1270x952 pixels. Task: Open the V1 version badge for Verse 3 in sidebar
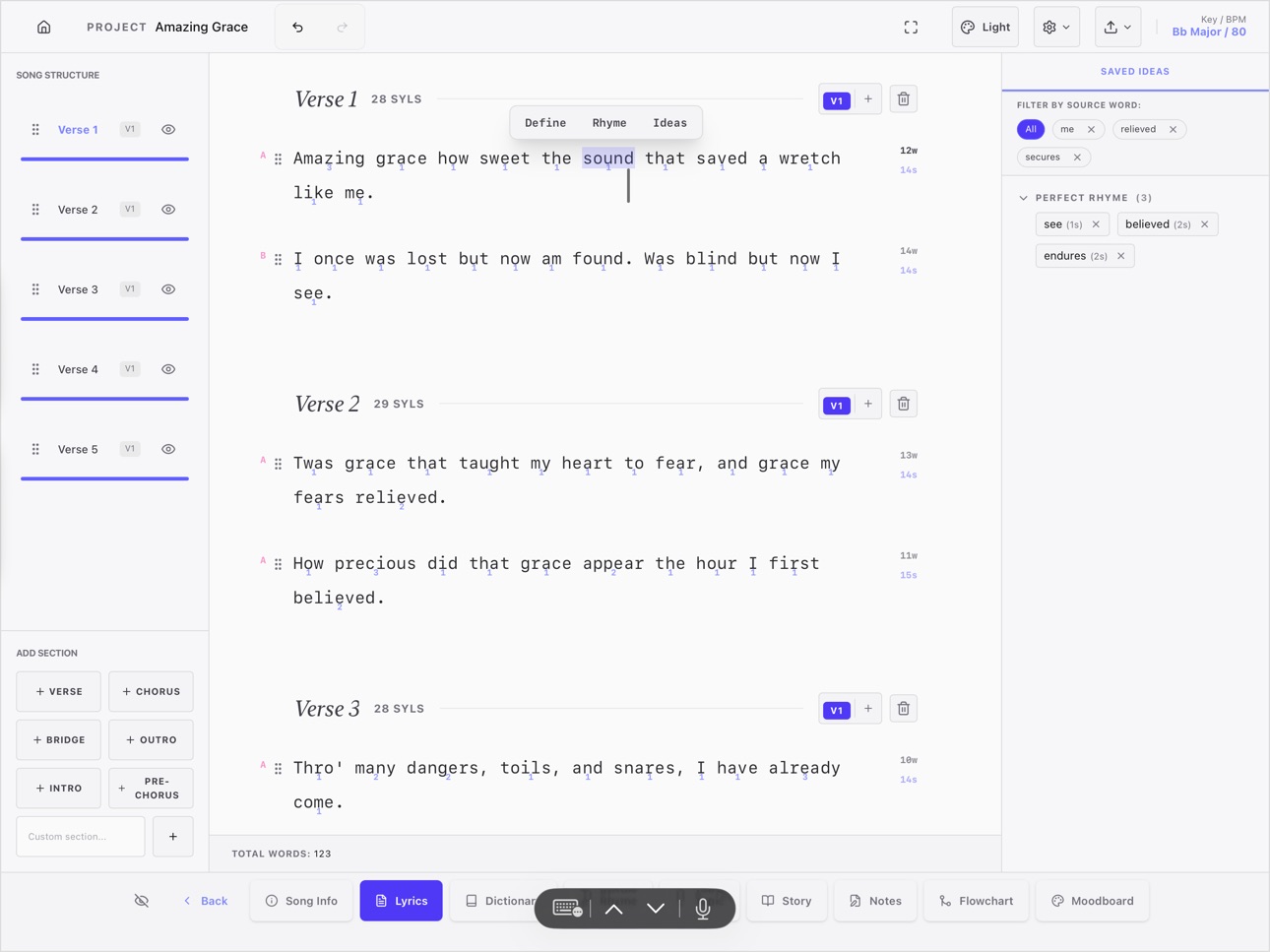pyautogui.click(x=130, y=289)
